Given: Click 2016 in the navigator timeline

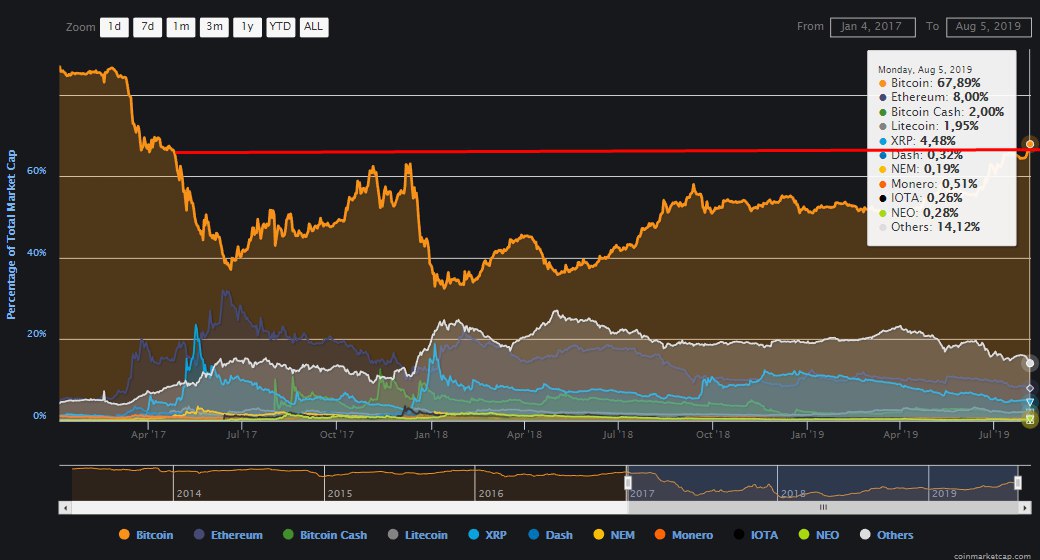Looking at the screenshot, I should tap(491, 494).
